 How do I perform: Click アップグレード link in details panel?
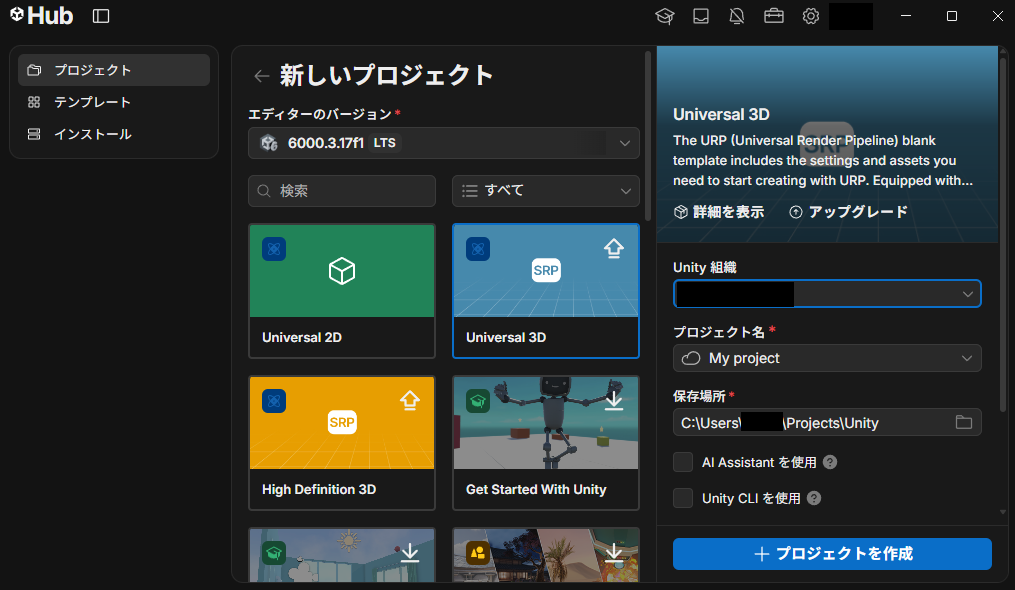pos(849,212)
